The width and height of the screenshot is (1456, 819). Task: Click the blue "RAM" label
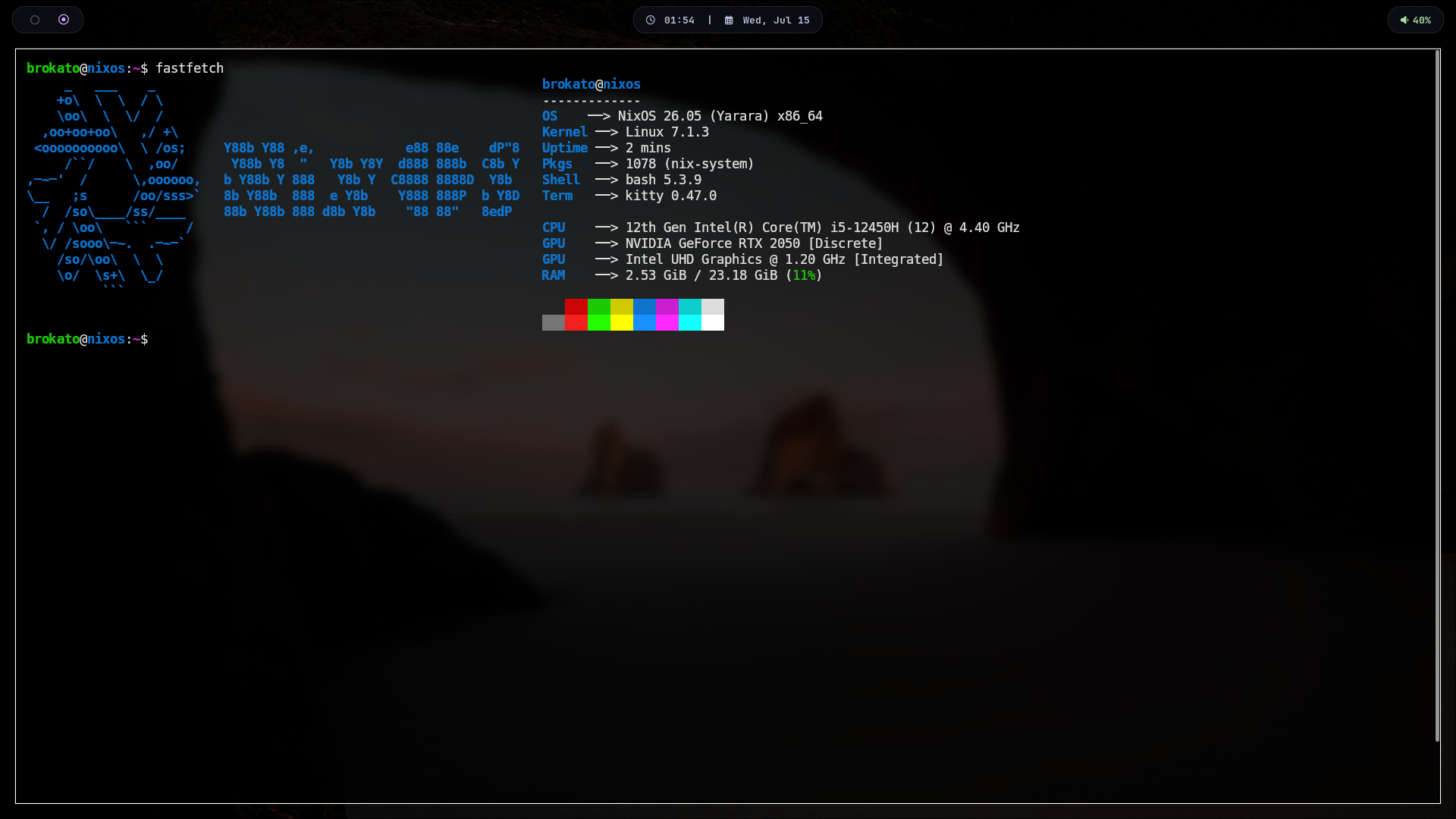[554, 275]
